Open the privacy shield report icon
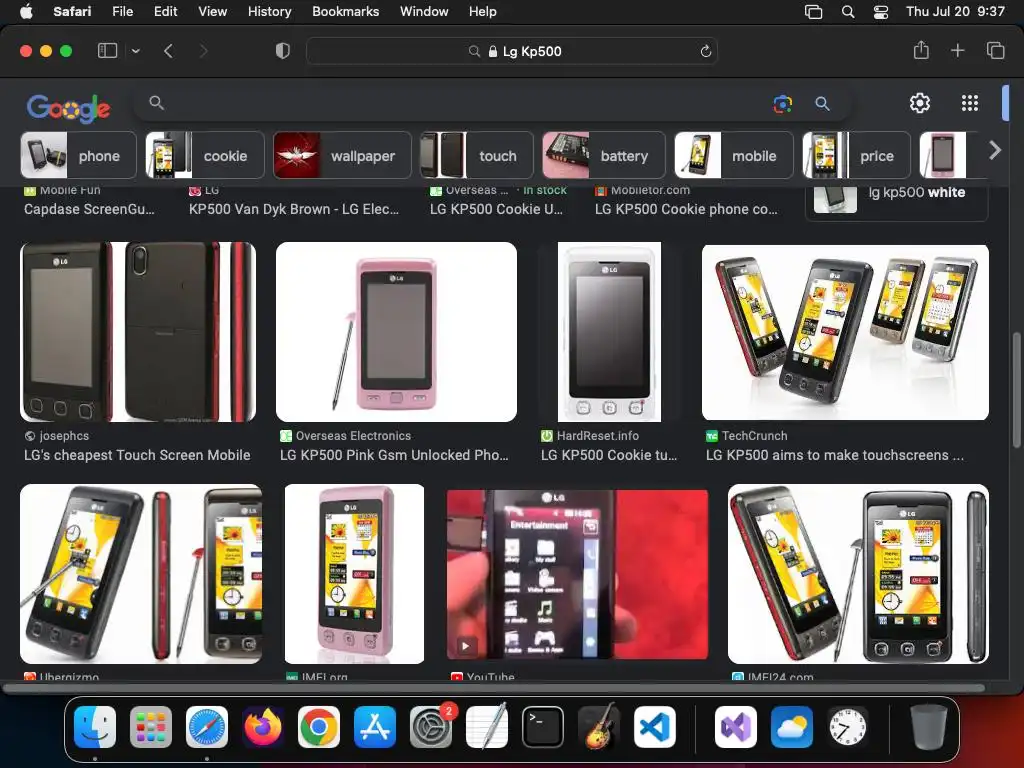This screenshot has width=1024, height=768. 283,51
